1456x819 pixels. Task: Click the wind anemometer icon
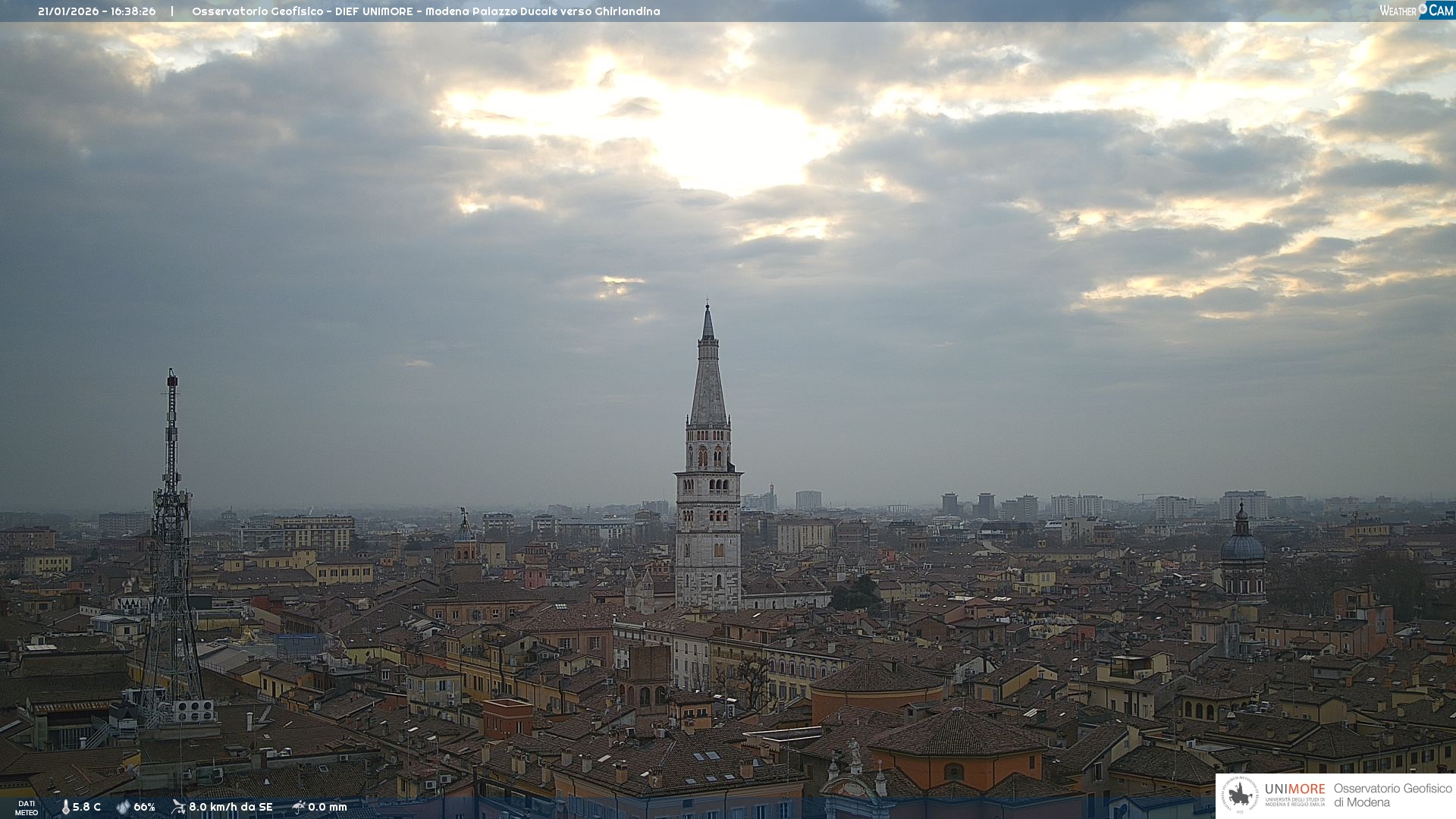coord(178,807)
